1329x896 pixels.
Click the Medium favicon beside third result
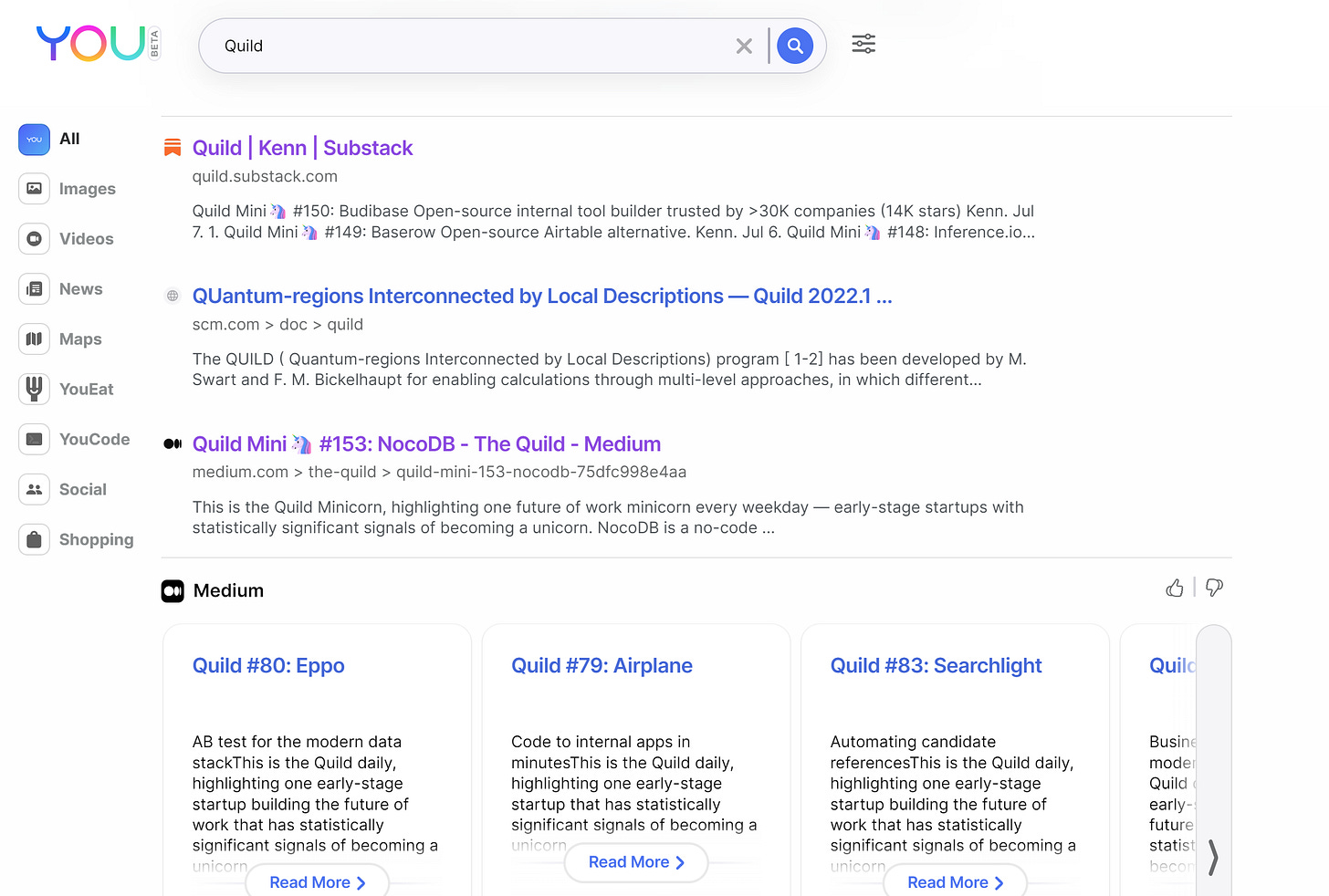173,444
